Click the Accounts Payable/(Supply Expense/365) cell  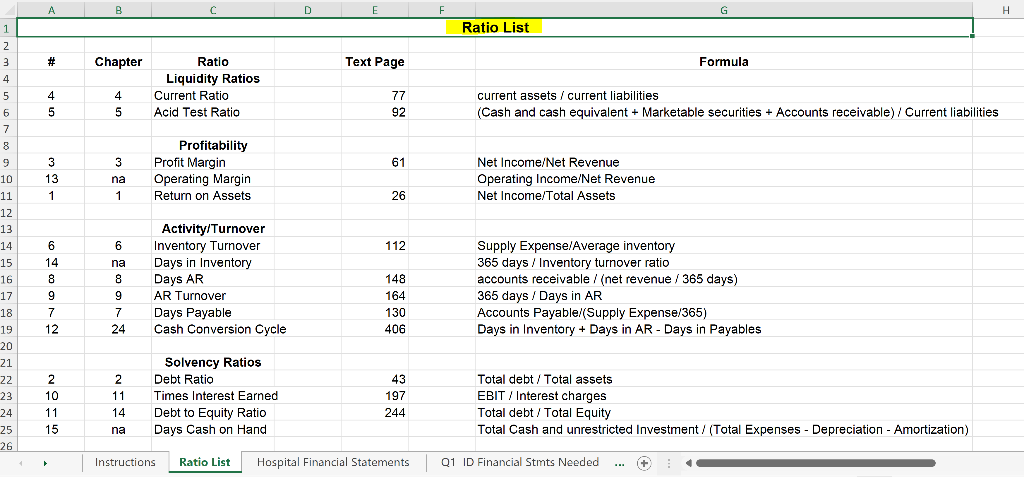pyautogui.click(x=724, y=312)
